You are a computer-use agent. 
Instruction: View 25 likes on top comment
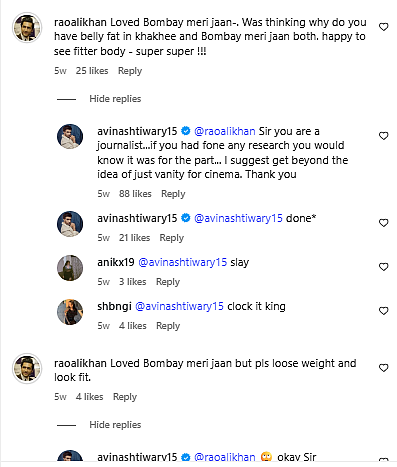pos(92,71)
